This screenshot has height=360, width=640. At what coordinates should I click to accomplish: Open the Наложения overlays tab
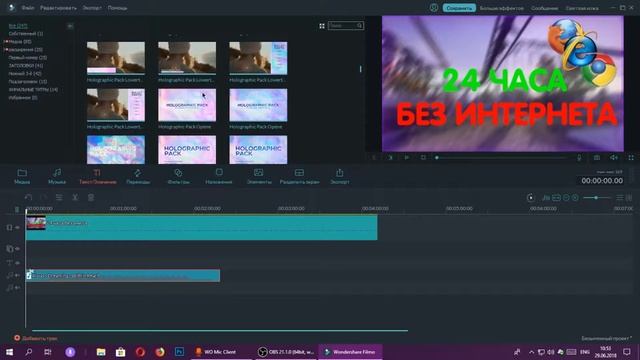pos(219,176)
